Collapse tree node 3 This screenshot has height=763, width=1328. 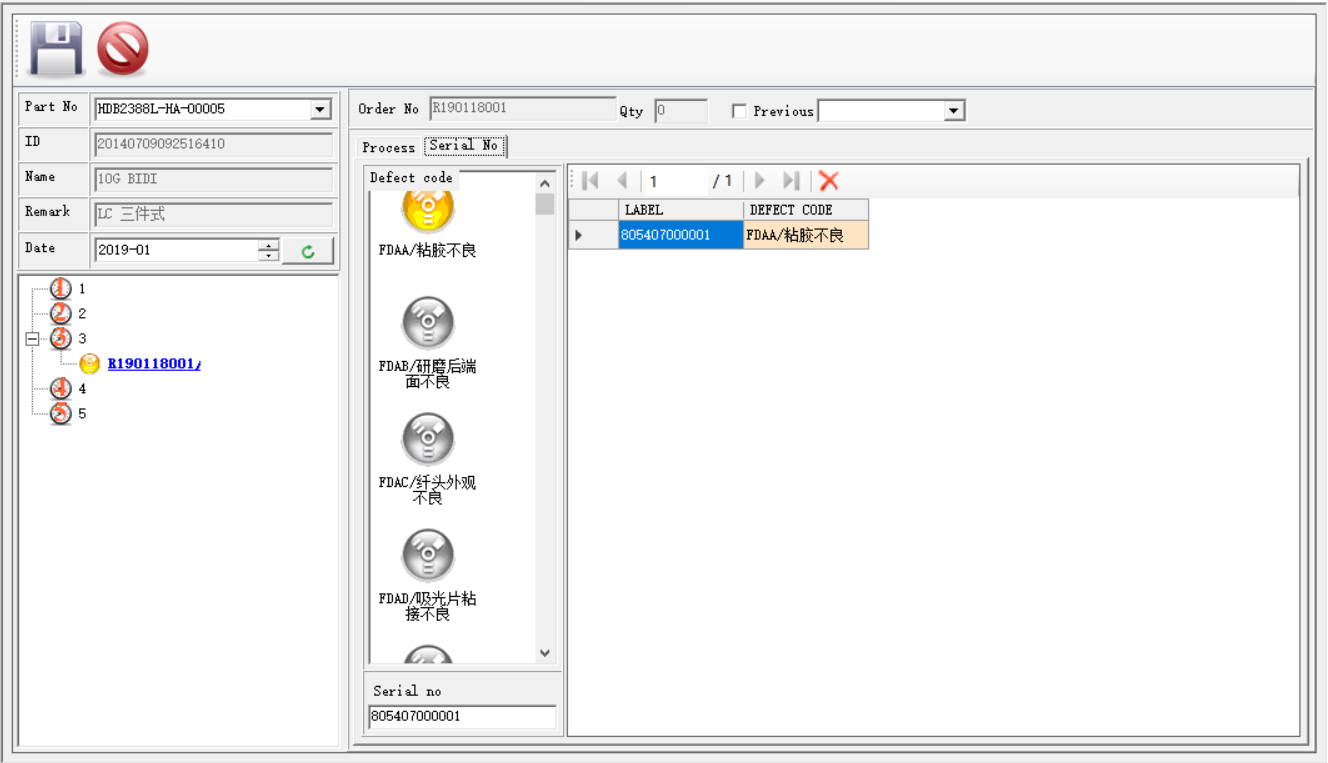[x=32, y=339]
